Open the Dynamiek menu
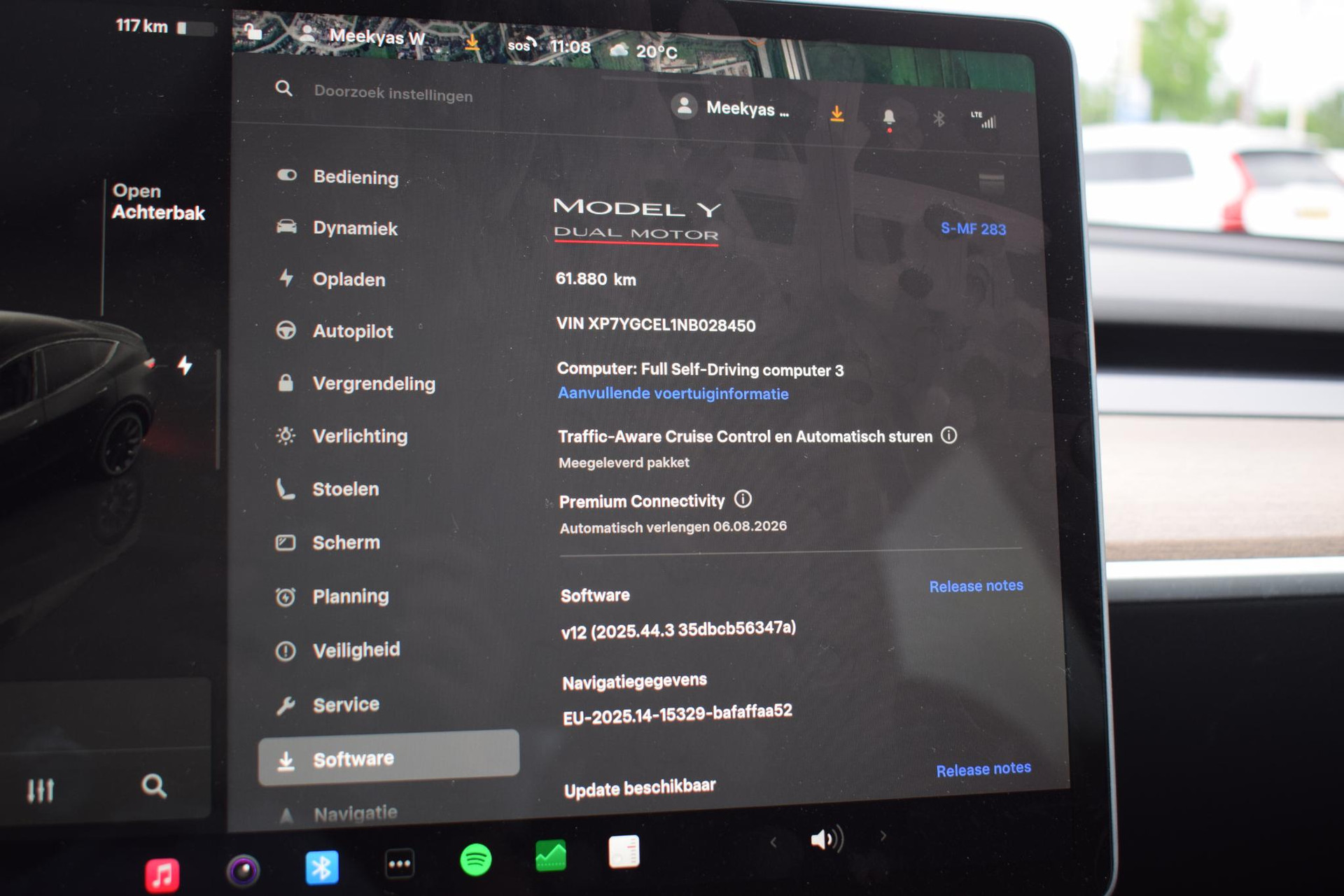Screen dimensions: 1344x896 (x=337, y=227)
